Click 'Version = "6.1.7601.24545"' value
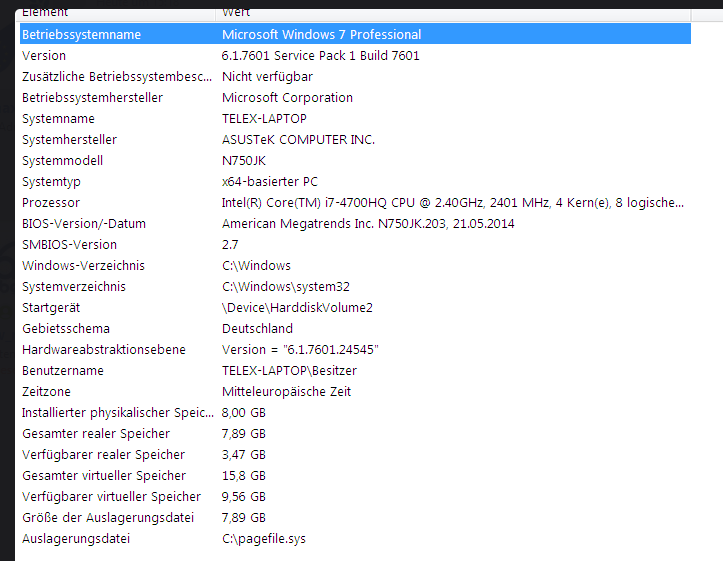 point(300,350)
